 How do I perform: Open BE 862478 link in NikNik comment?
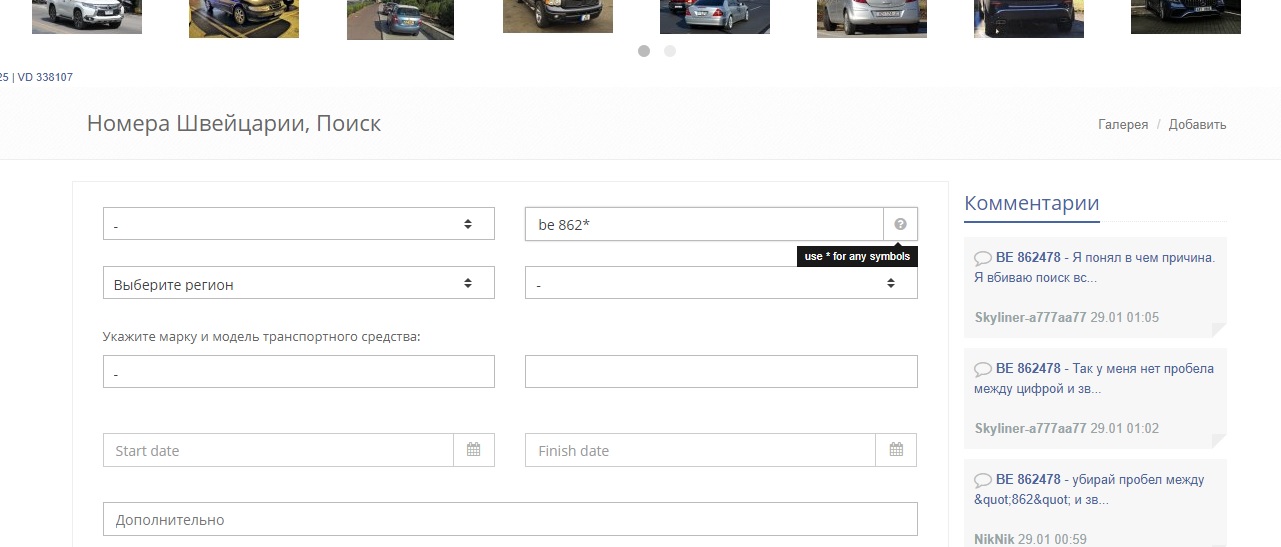click(x=1028, y=479)
